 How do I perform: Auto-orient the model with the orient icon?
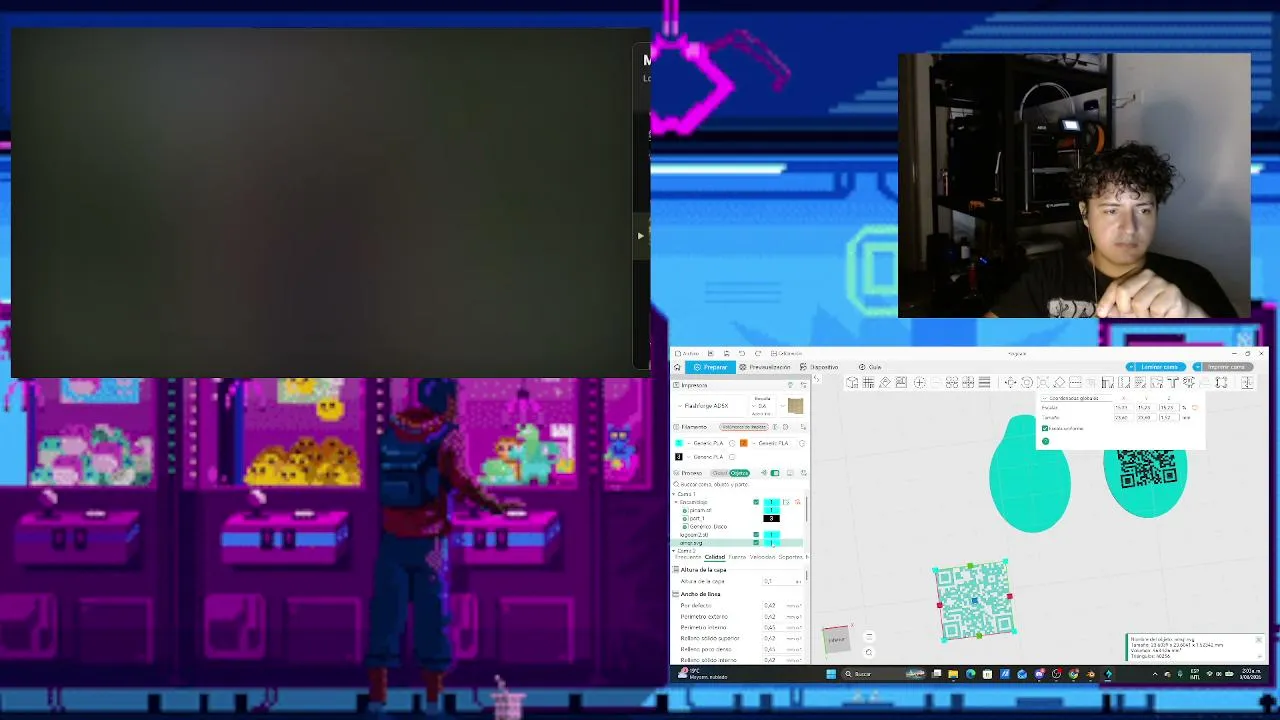[885, 382]
